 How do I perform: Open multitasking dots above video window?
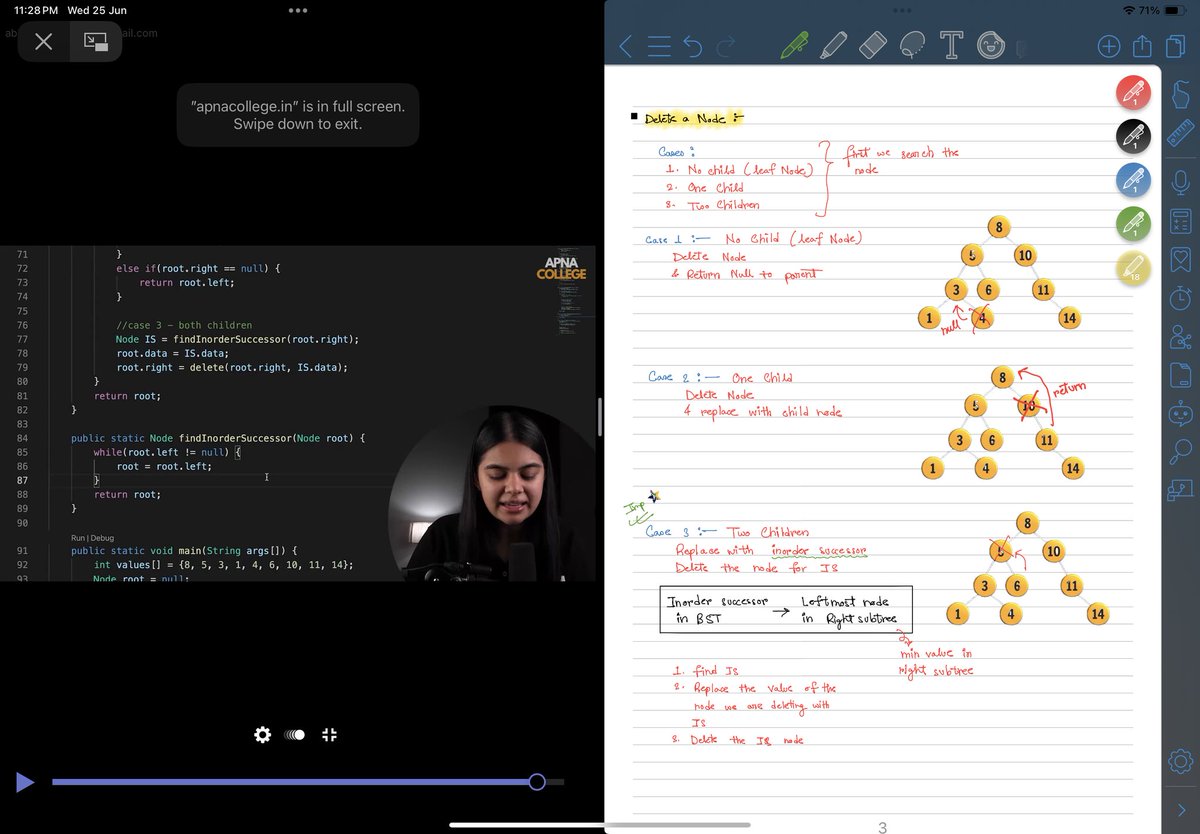[298, 11]
